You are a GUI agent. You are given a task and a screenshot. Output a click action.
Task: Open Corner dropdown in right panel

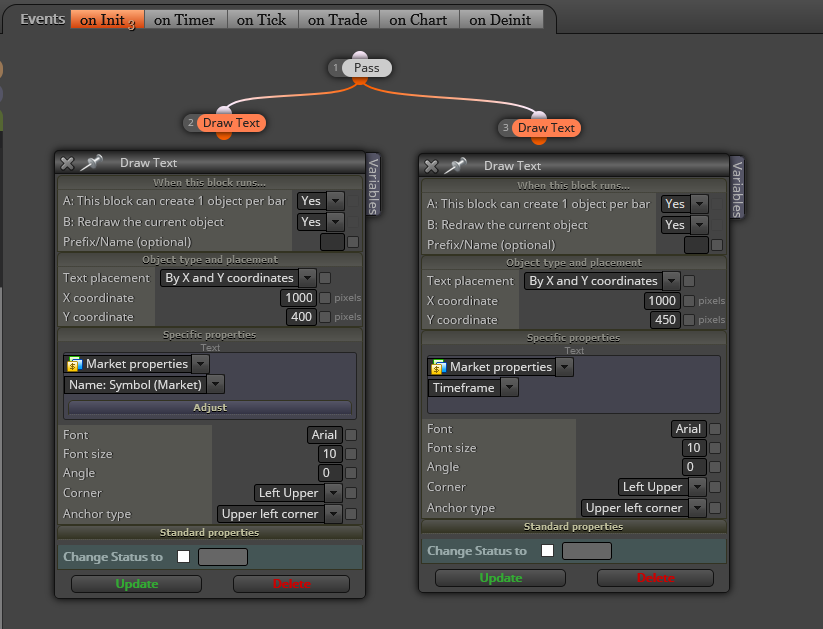(697, 487)
